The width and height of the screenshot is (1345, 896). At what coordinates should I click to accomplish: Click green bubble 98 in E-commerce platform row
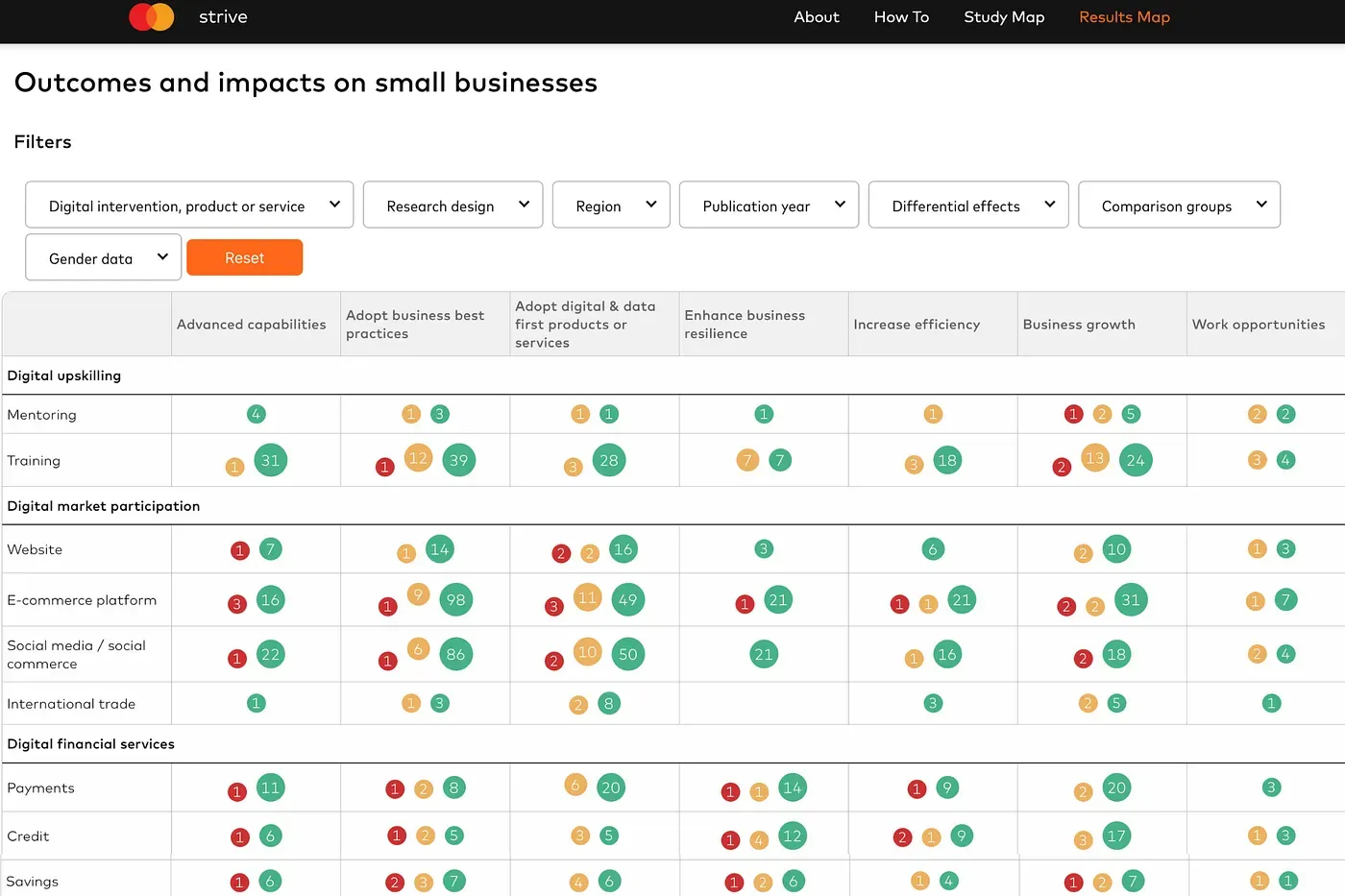[455, 600]
